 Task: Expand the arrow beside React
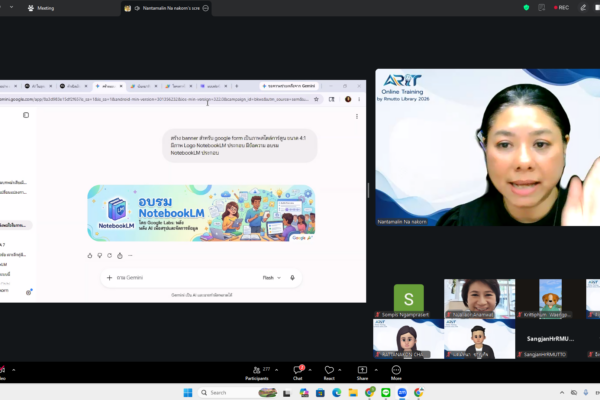coord(339,370)
